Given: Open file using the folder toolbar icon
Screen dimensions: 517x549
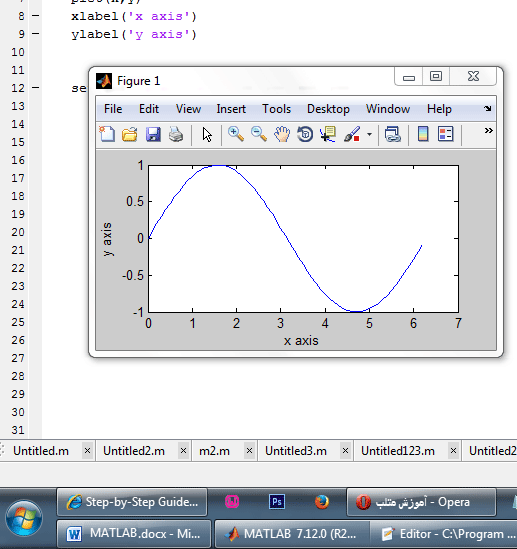Looking at the screenshot, I should pos(130,134).
